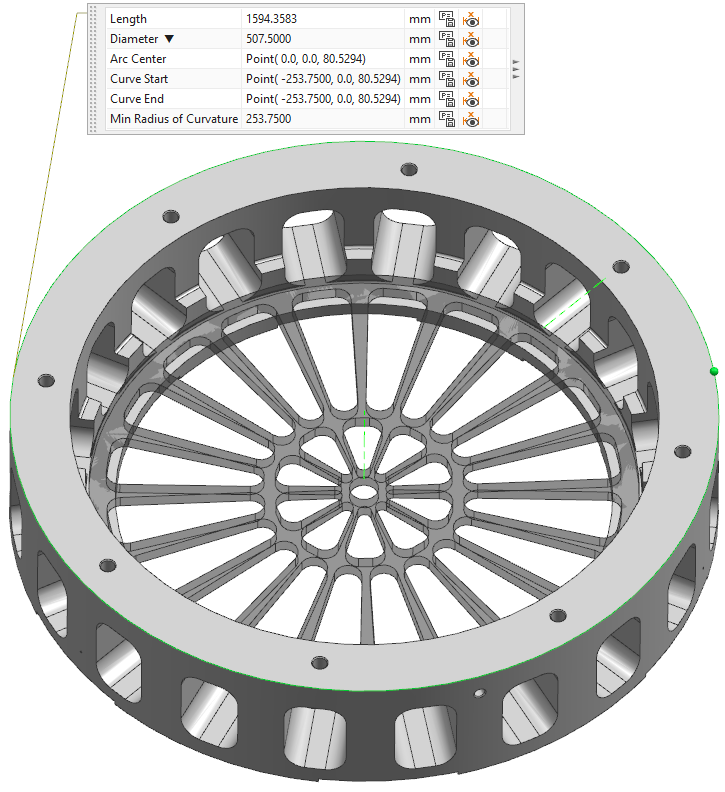
Task: Hide the Length row with eye icon
Action: [471, 19]
